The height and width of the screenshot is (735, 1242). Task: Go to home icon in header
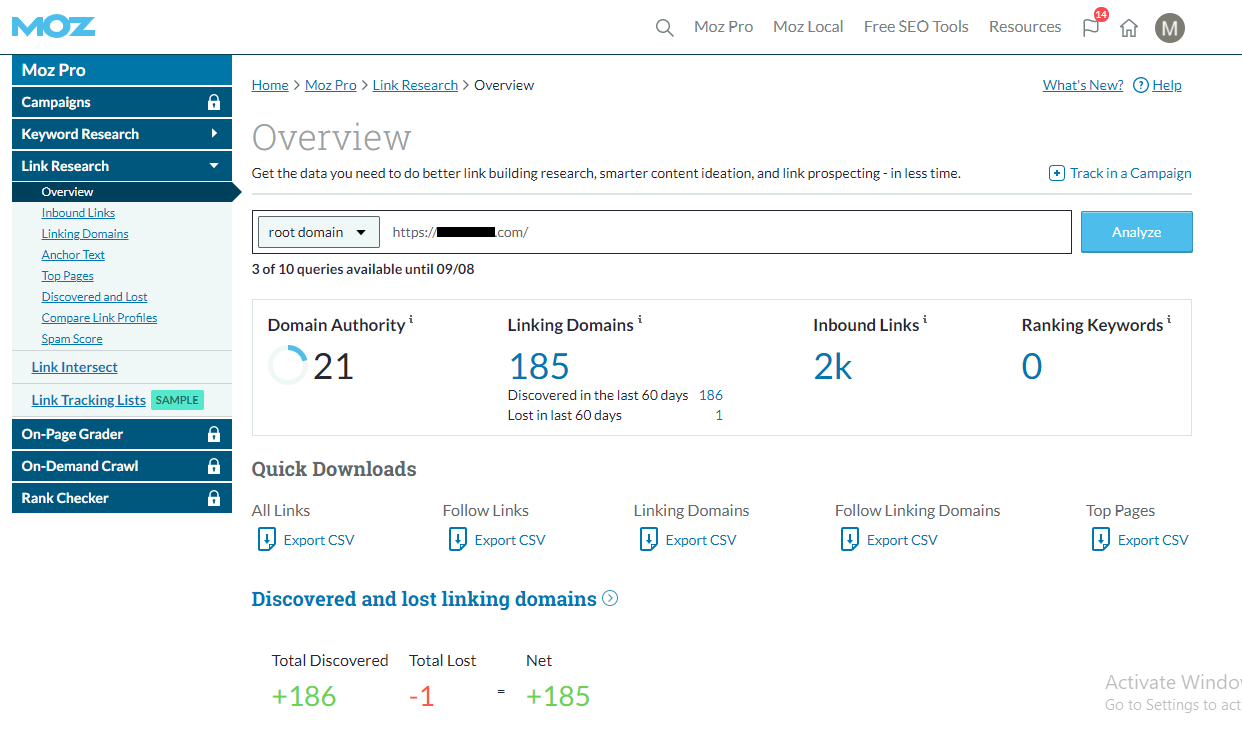tap(1129, 28)
